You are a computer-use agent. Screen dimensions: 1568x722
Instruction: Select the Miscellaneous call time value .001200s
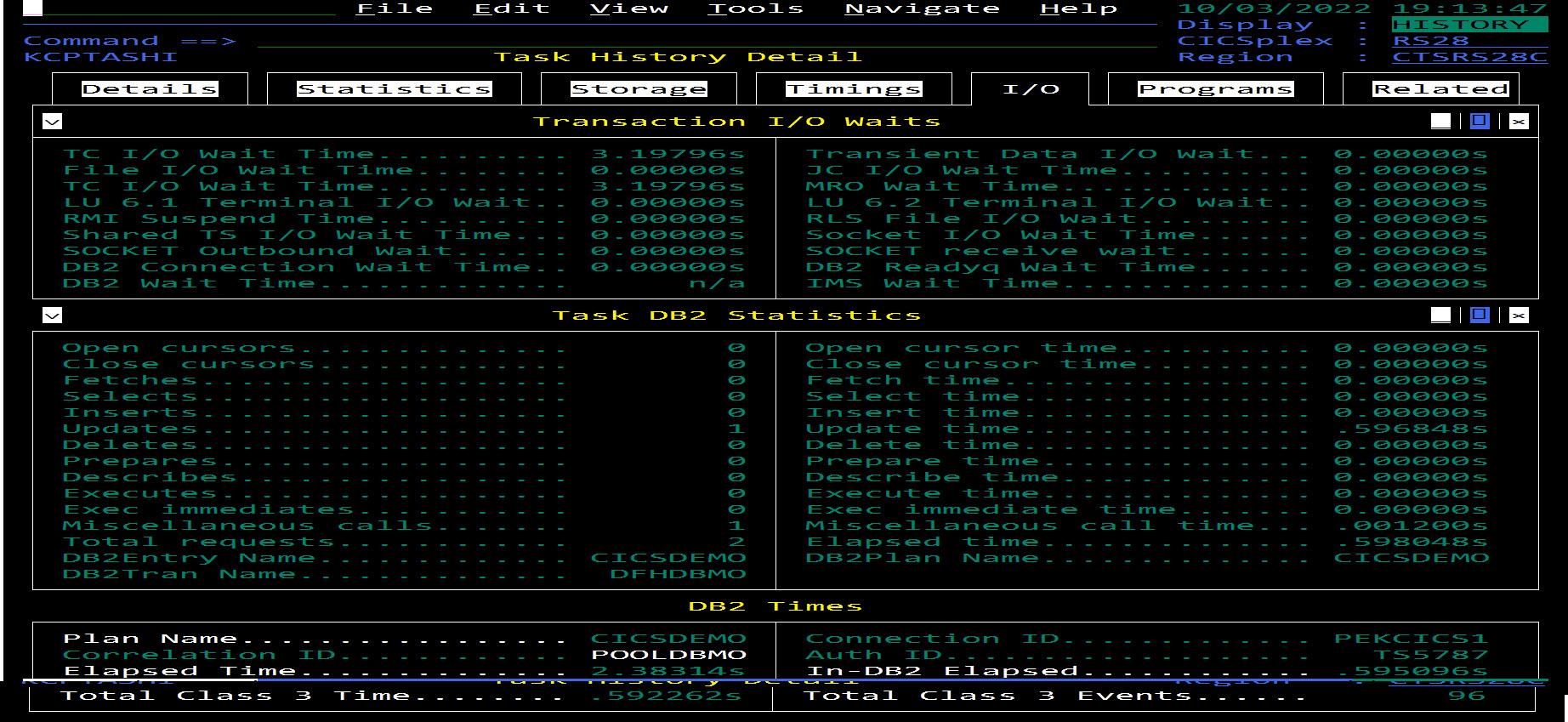(1412, 526)
